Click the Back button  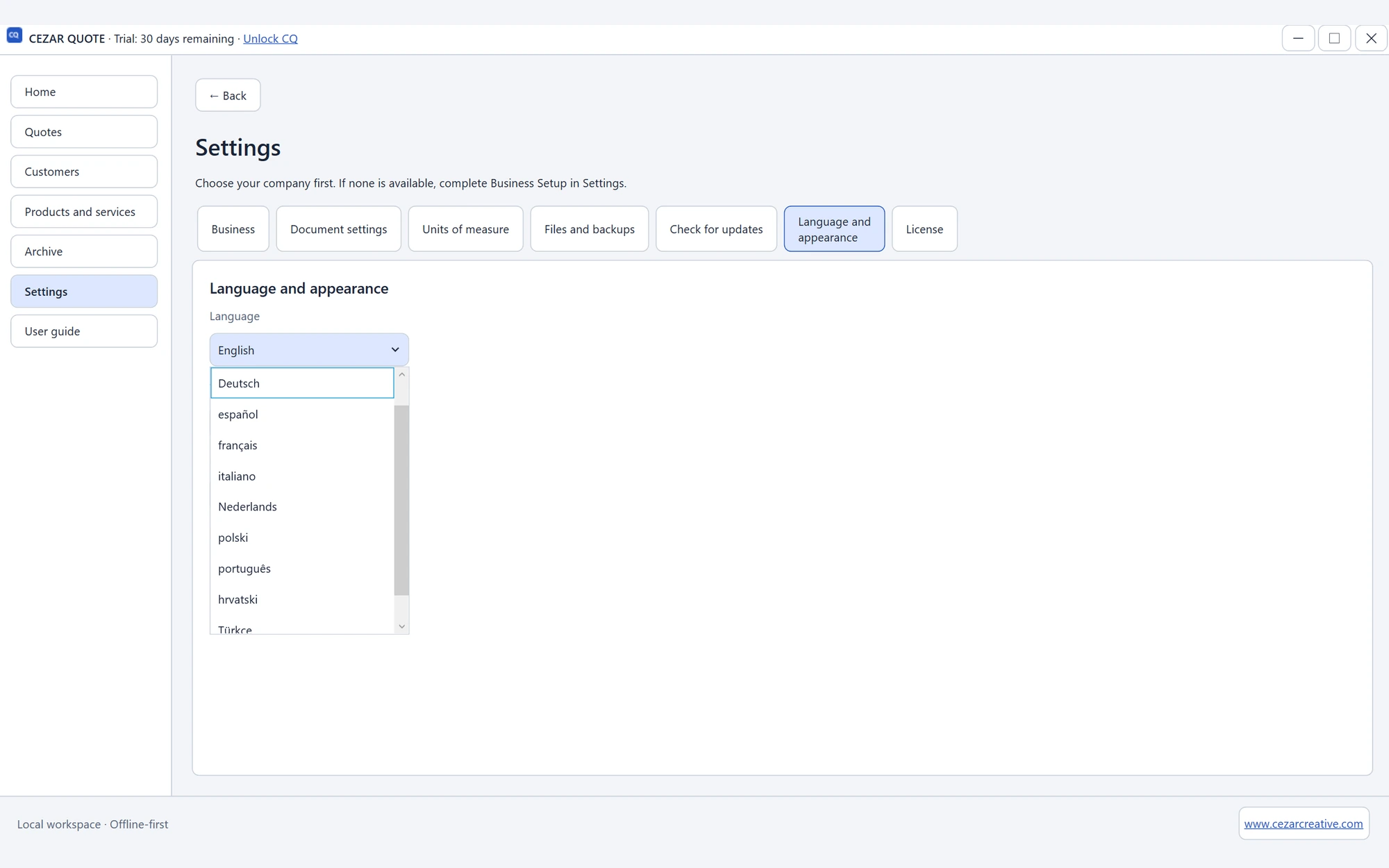pyautogui.click(x=228, y=95)
